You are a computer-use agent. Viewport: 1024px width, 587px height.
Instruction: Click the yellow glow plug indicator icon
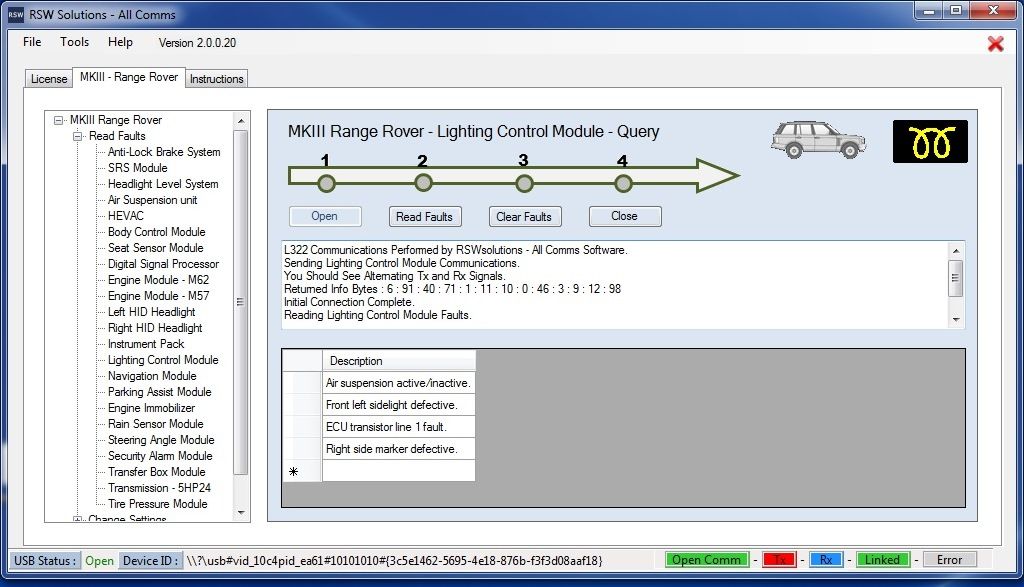tap(930, 142)
